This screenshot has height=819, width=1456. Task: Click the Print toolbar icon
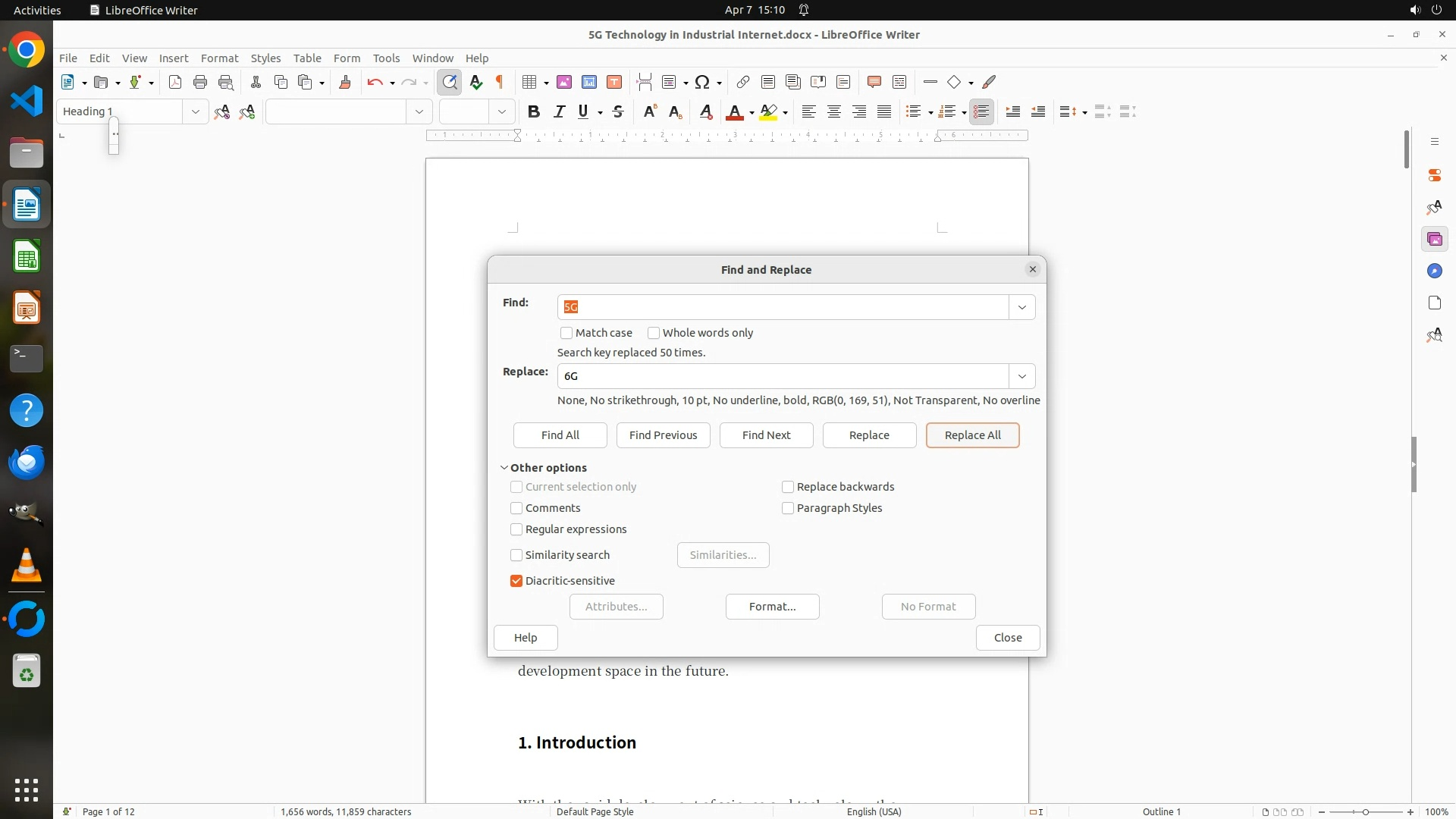pos(200,82)
